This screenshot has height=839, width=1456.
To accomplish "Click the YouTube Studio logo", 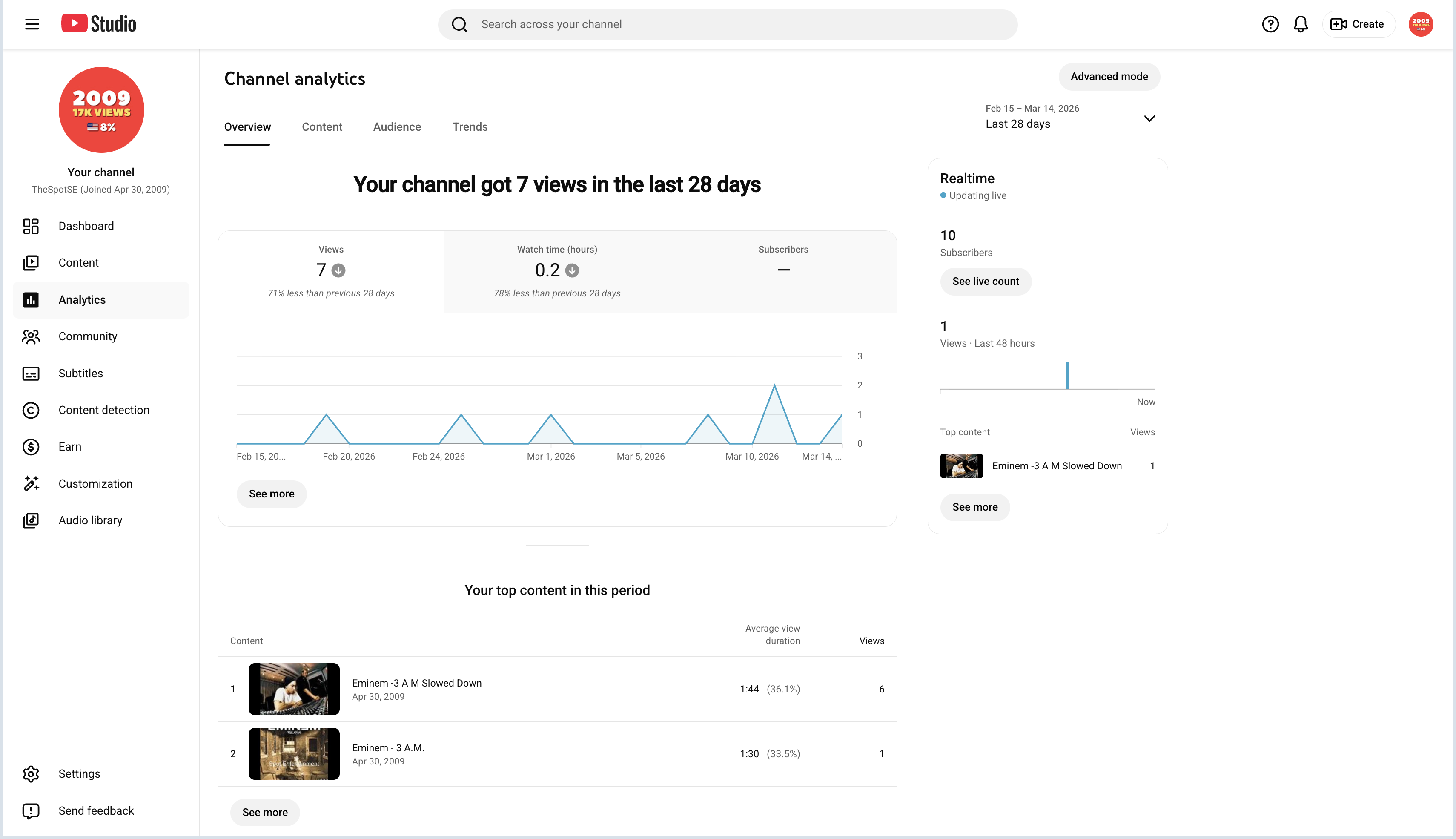I will 98,23.
